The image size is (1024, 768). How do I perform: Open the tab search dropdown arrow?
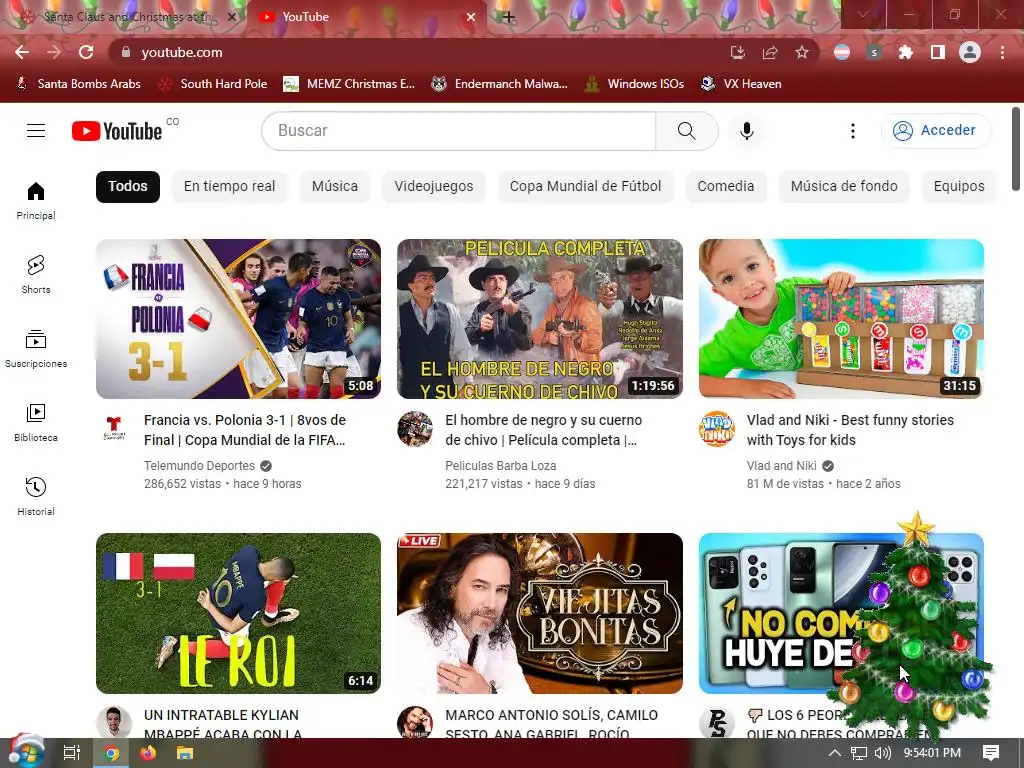[x=863, y=14]
